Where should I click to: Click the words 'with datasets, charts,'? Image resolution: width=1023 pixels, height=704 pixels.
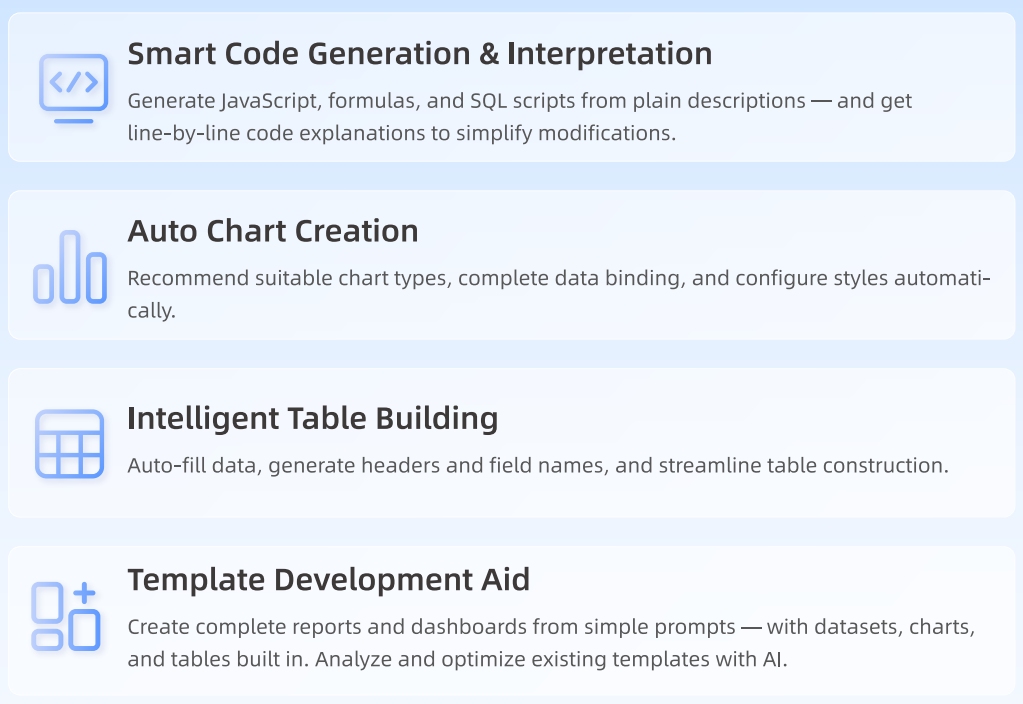(871, 627)
